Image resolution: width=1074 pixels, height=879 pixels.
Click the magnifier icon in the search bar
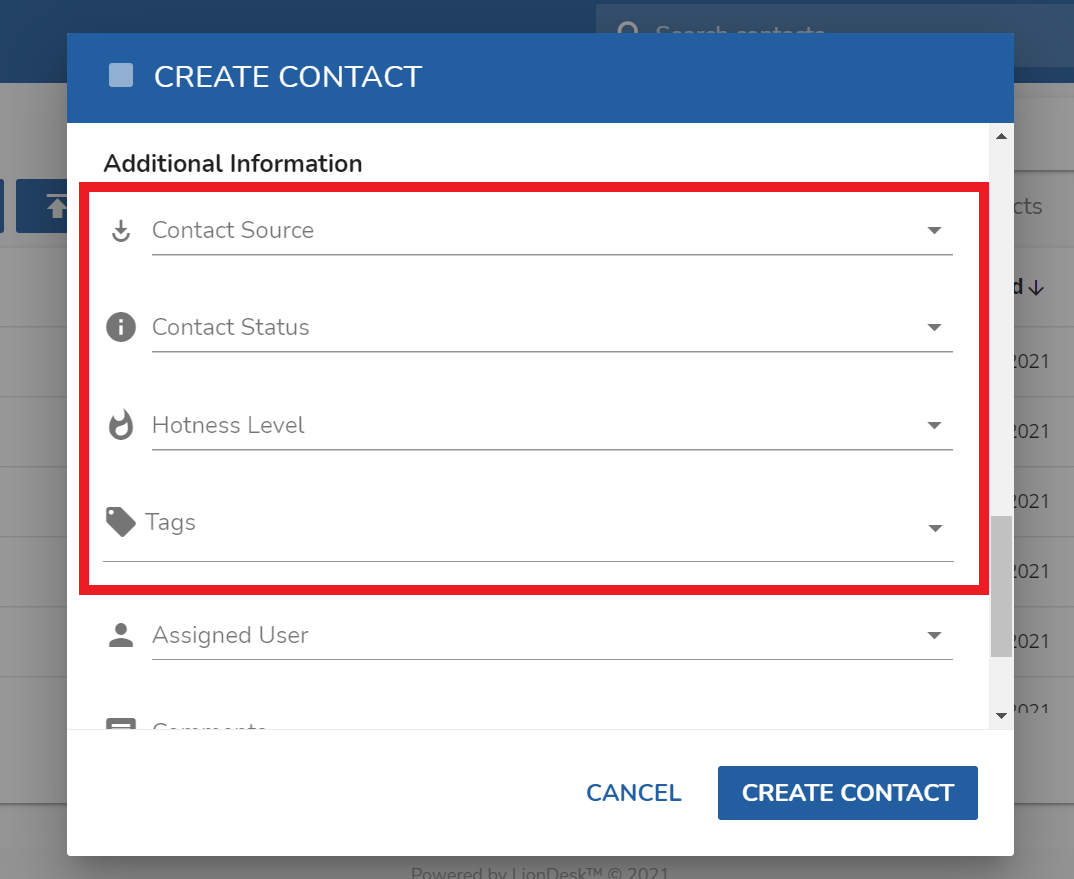tap(628, 32)
